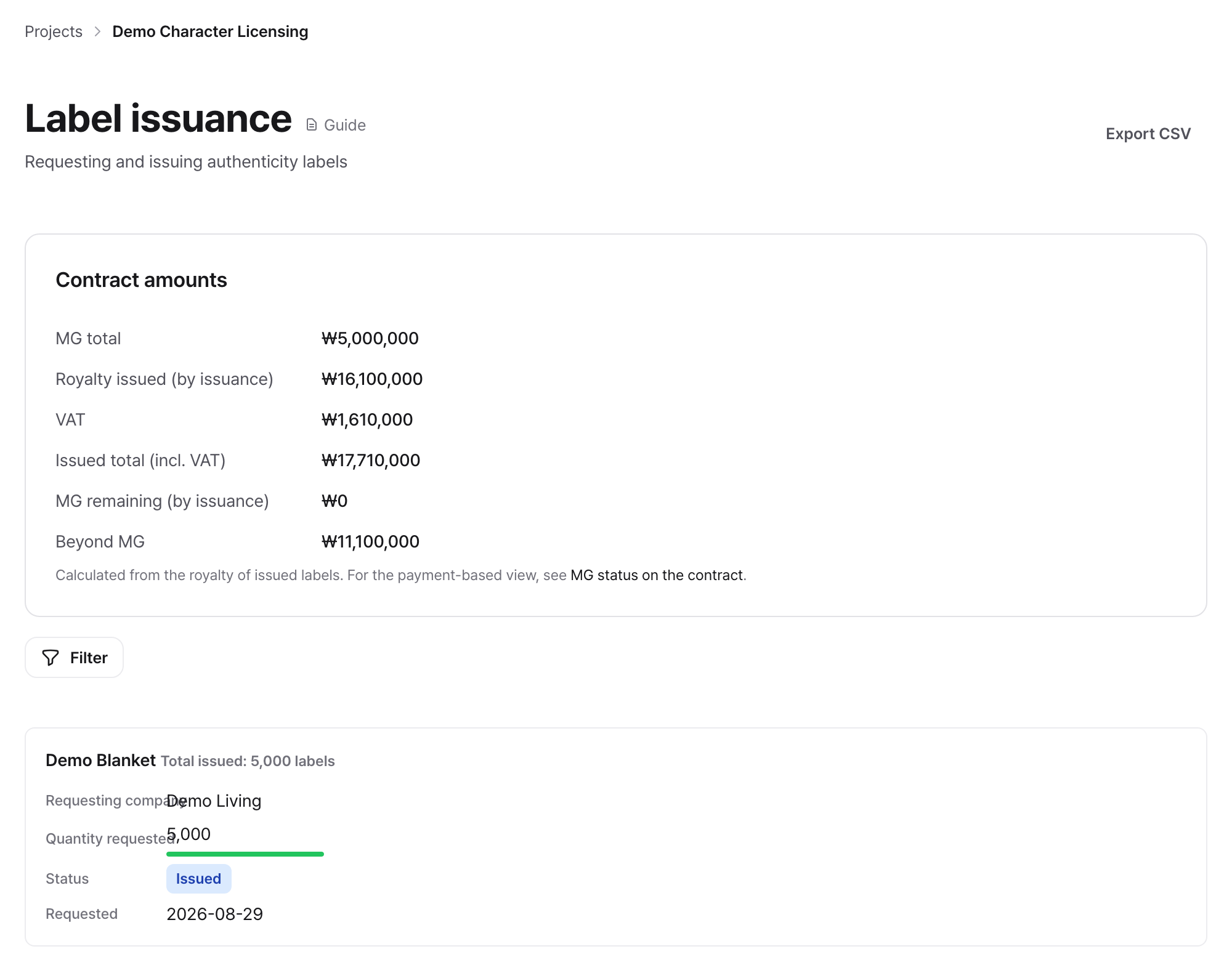1232x973 pixels.
Task: Click the Beyond MG value ₩11,100,000
Action: 370,542
